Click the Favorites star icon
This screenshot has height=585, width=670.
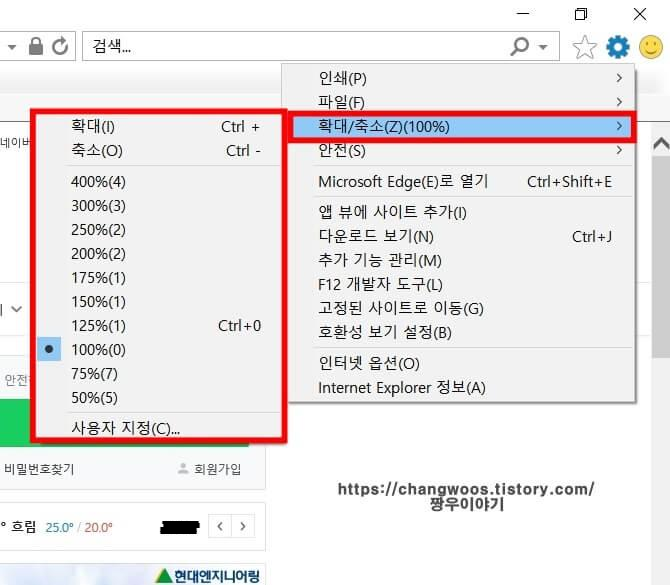(x=584, y=47)
